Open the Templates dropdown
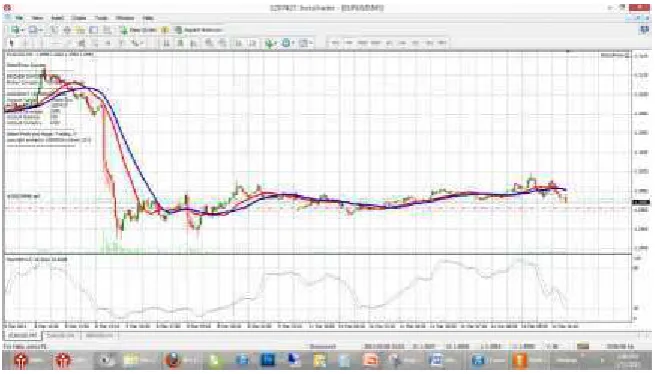 click(305, 43)
